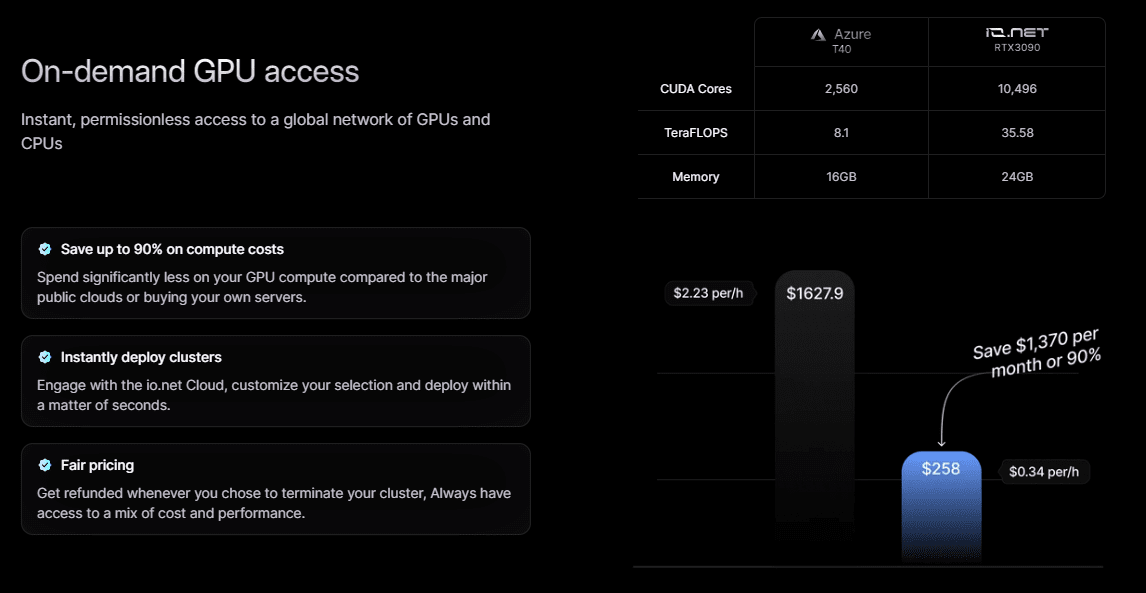
Task: Select the Memory row label
Action: (696, 177)
